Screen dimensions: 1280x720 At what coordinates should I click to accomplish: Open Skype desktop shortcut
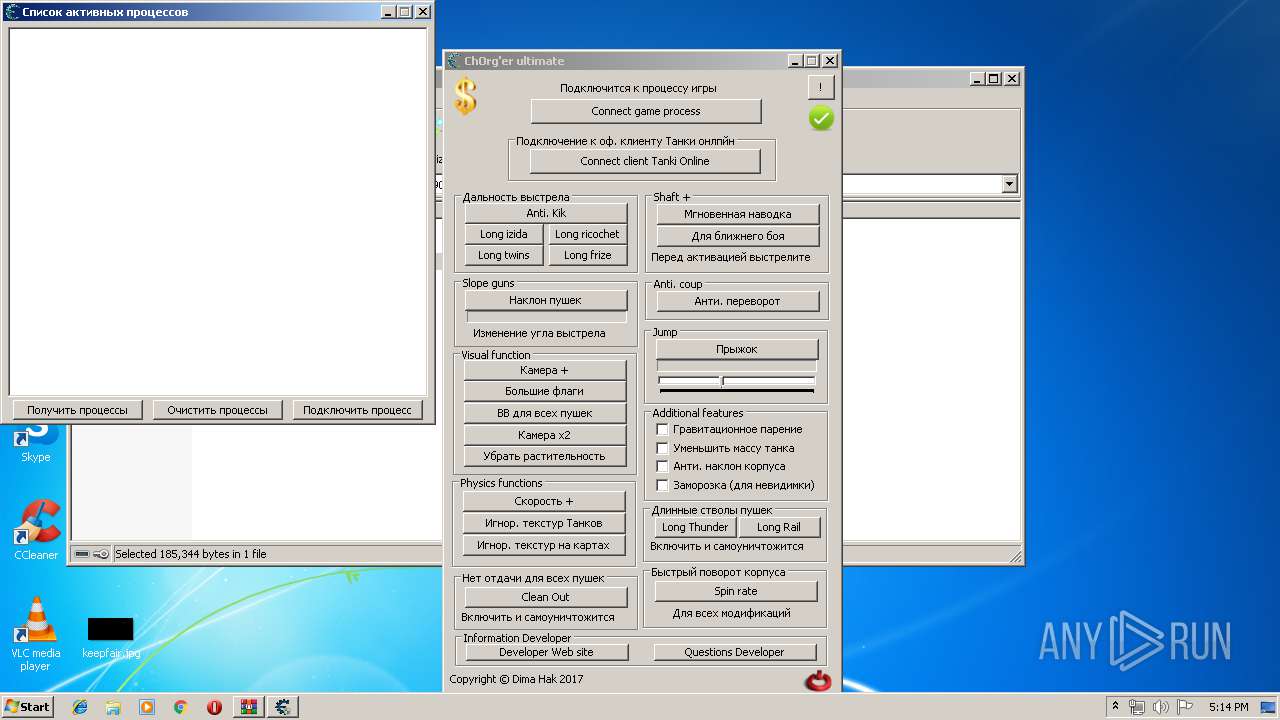pyautogui.click(x=36, y=441)
